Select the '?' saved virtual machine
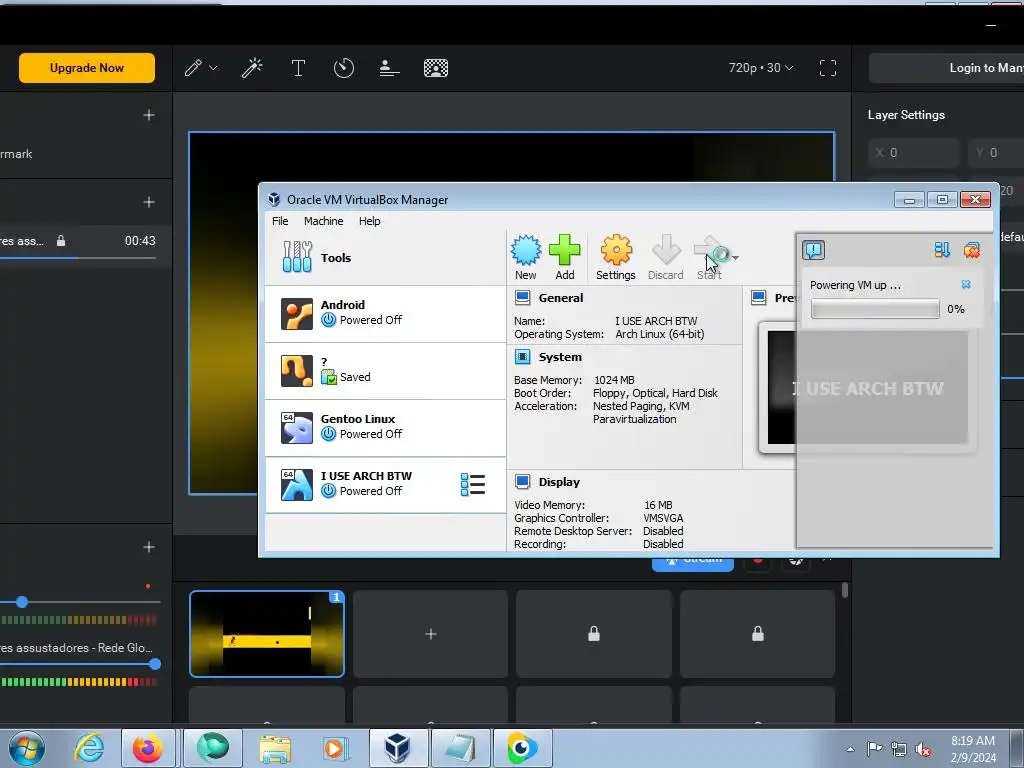The image size is (1024, 768). click(385, 370)
